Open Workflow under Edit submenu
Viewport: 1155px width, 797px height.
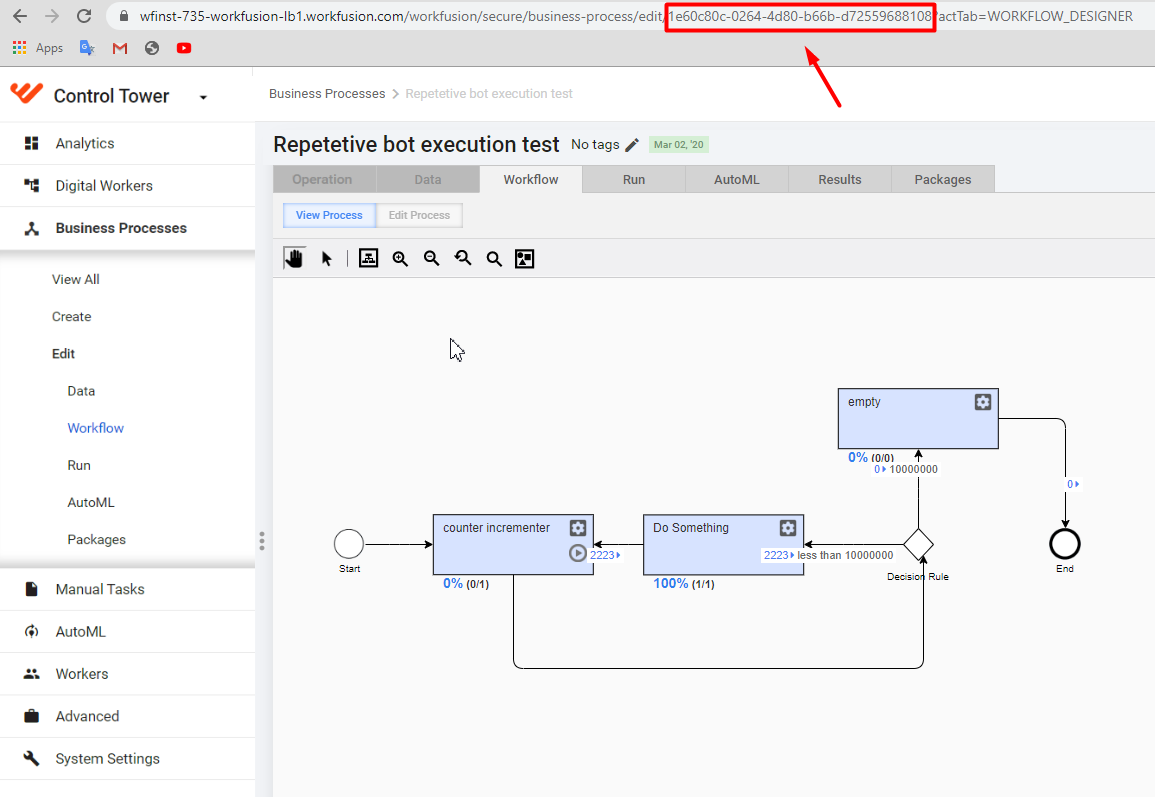[x=96, y=428]
